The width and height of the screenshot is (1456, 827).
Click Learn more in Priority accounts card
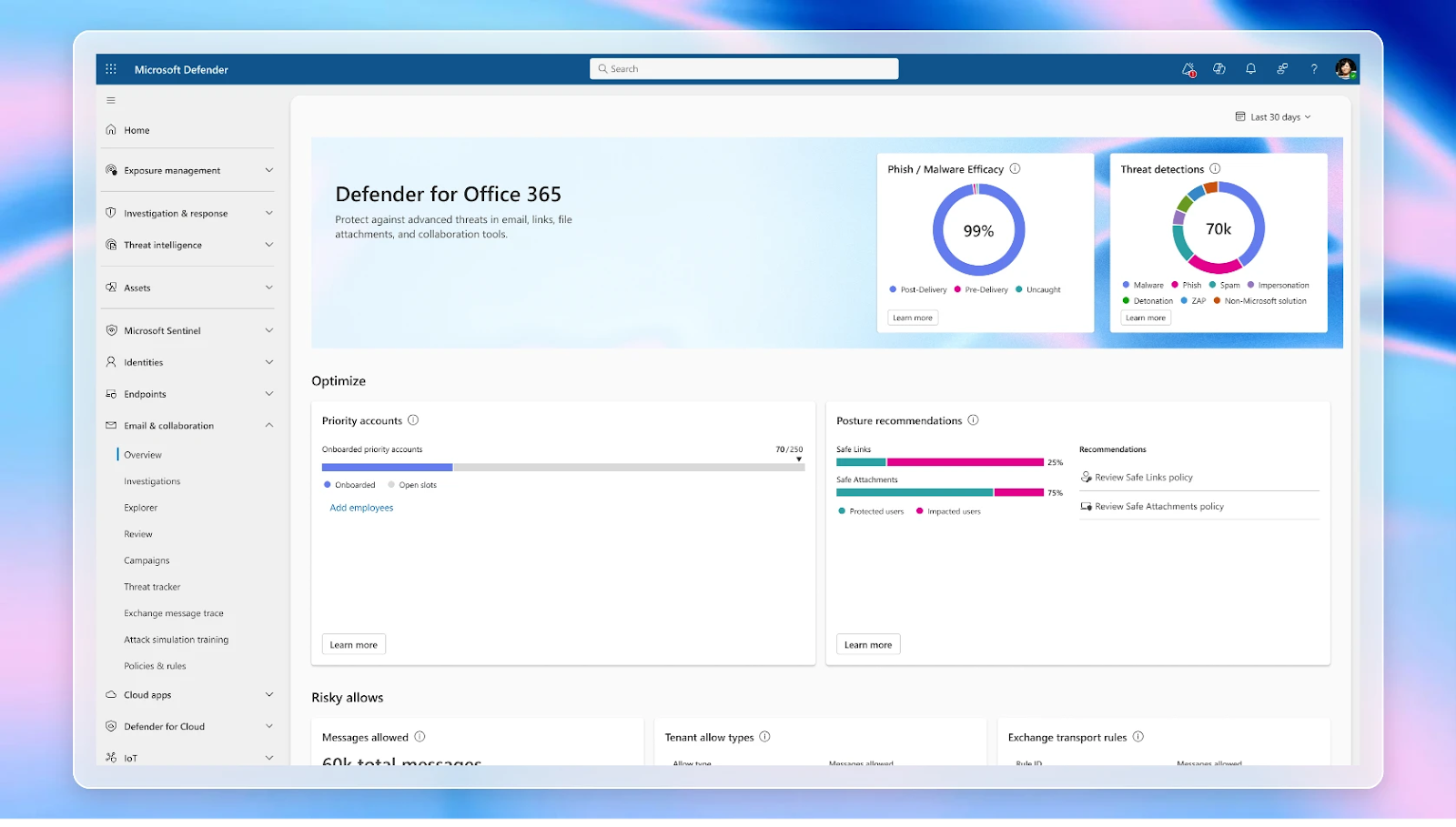coord(354,644)
